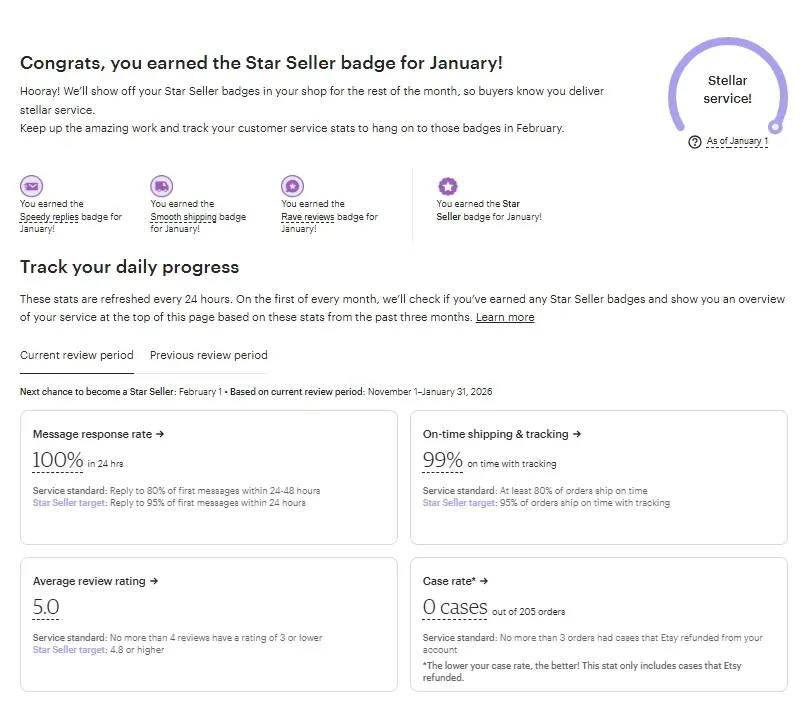The image size is (806, 713).
Task: Click the 100% response rate value
Action: 58,461
